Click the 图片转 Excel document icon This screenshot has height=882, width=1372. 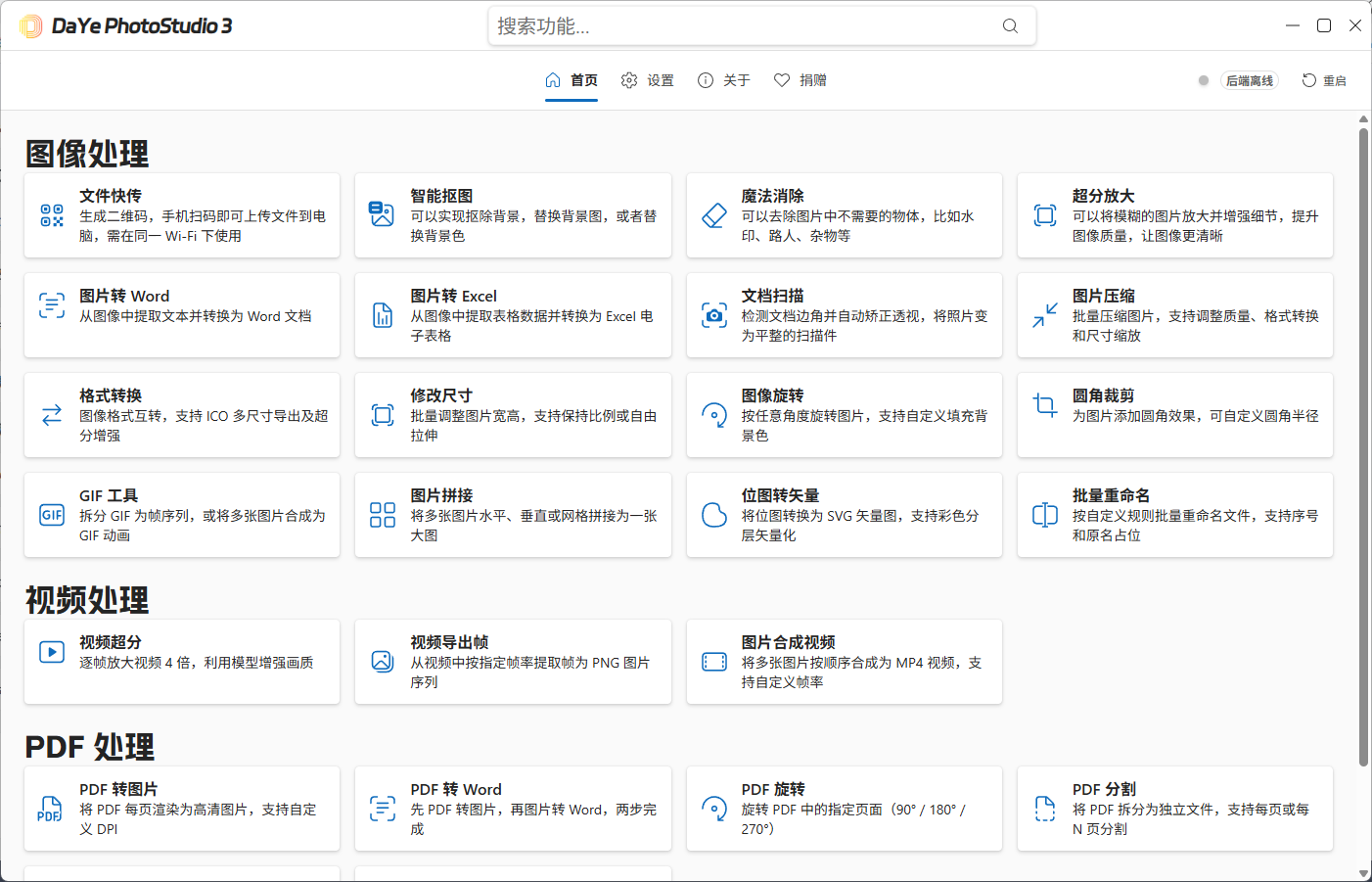[383, 315]
